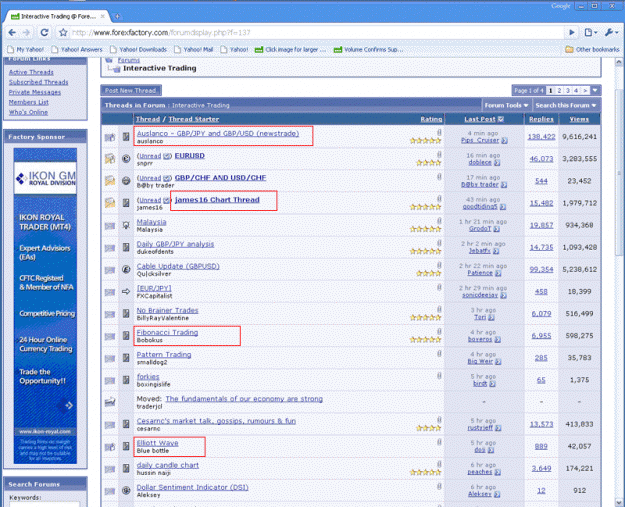Bookmark page with the star icon
Screen dimensions: 625x507
63,33
